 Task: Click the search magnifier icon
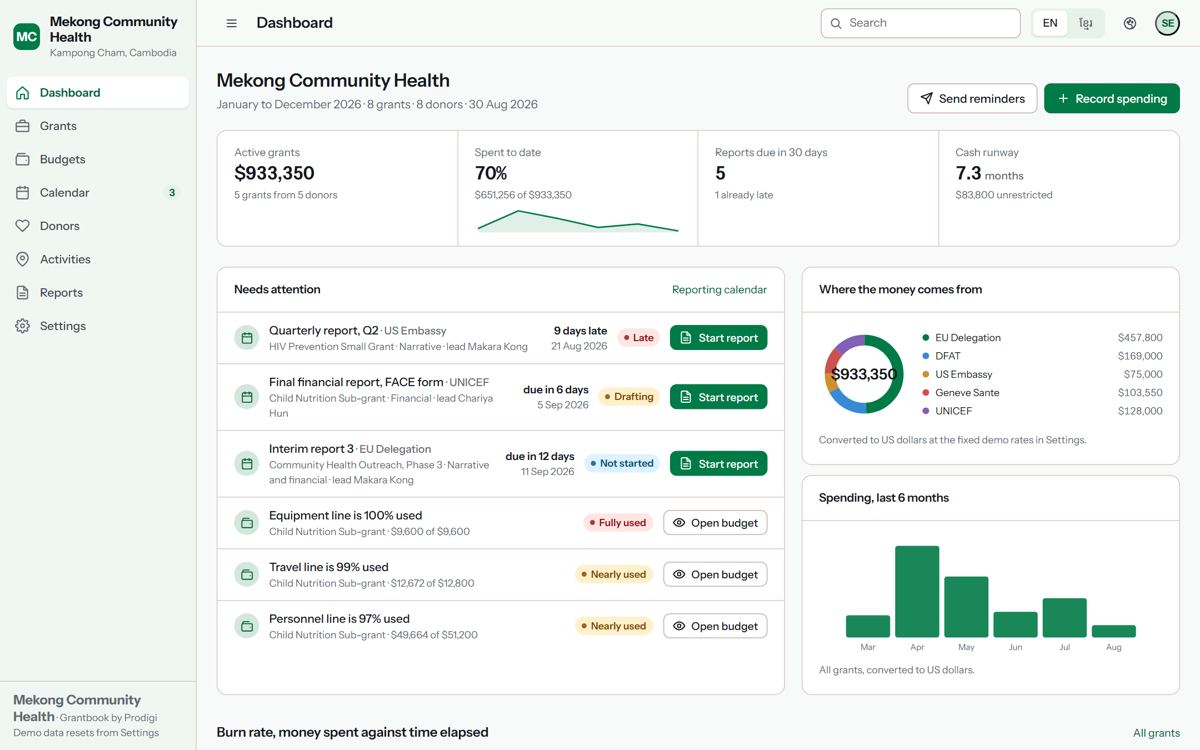coord(836,23)
